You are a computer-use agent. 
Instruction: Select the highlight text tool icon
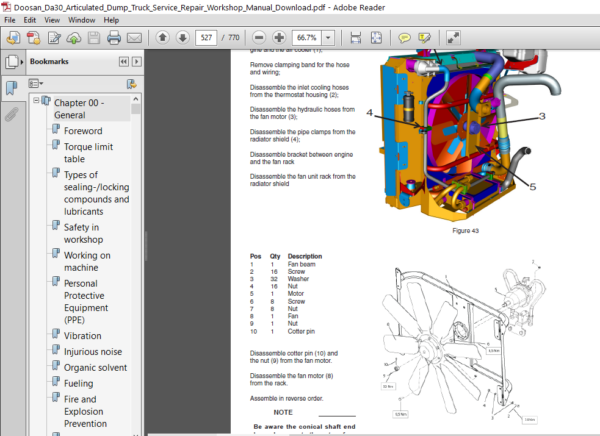424,38
